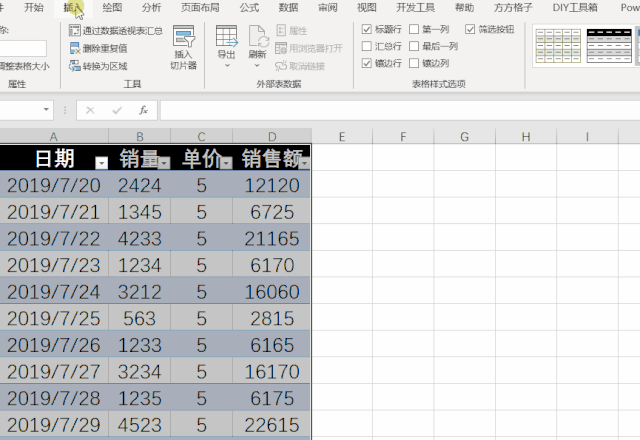Click cell with date 2019/7/28
Image resolution: width=640 pixels, height=440 pixels.
point(54,398)
